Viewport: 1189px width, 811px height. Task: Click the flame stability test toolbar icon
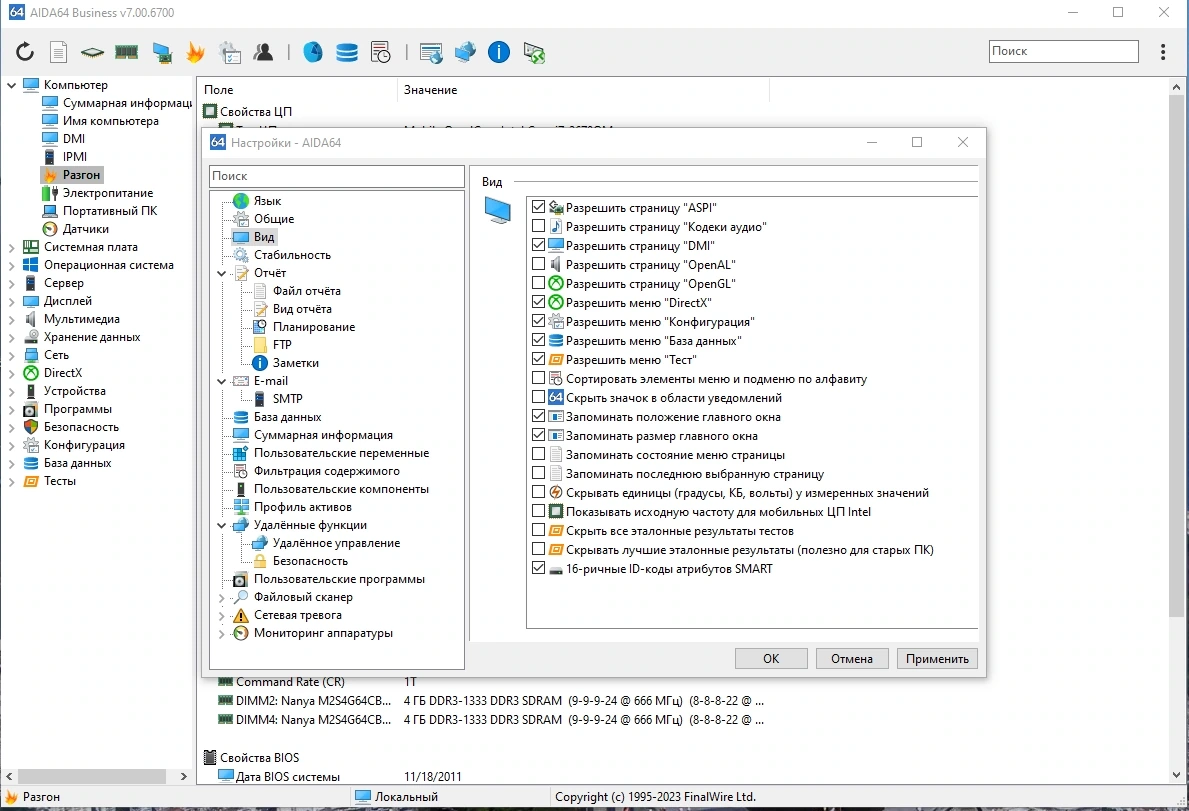[195, 52]
